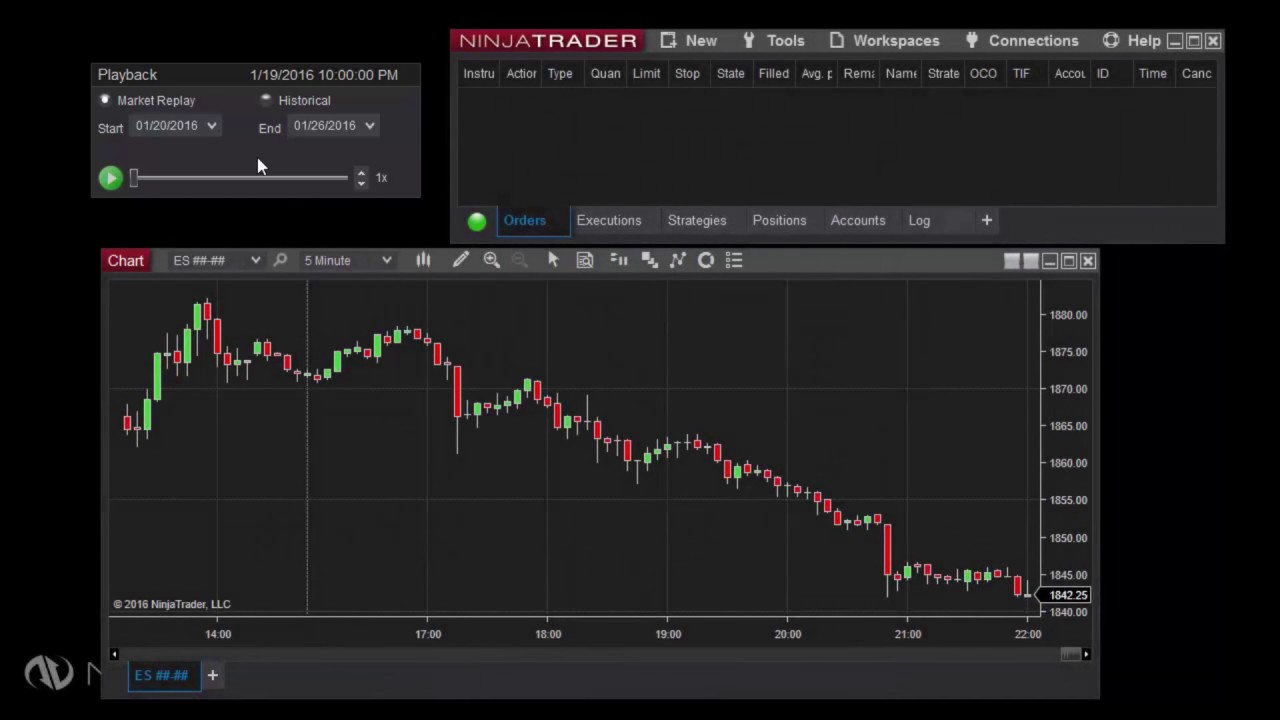Switch to the Log tab

point(919,221)
